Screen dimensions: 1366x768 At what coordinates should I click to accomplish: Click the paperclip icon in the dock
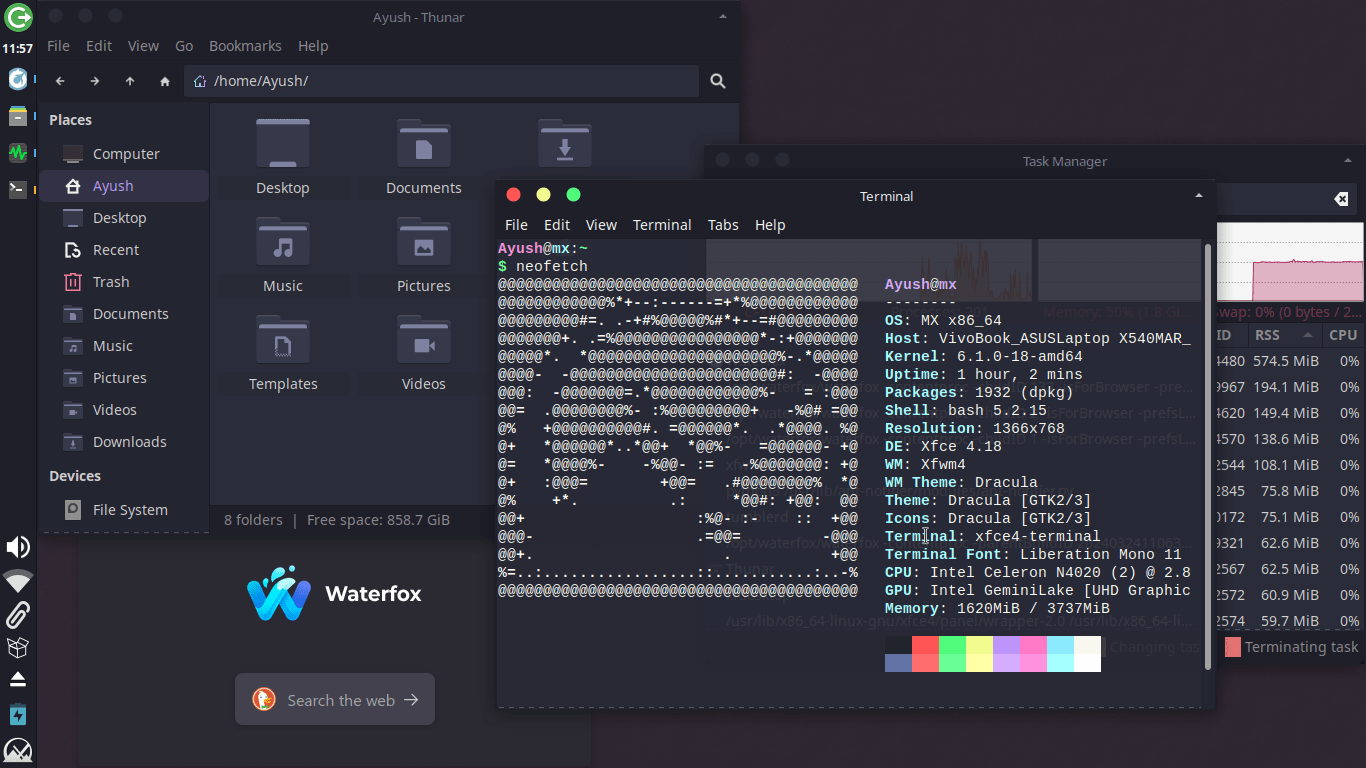tap(19, 614)
